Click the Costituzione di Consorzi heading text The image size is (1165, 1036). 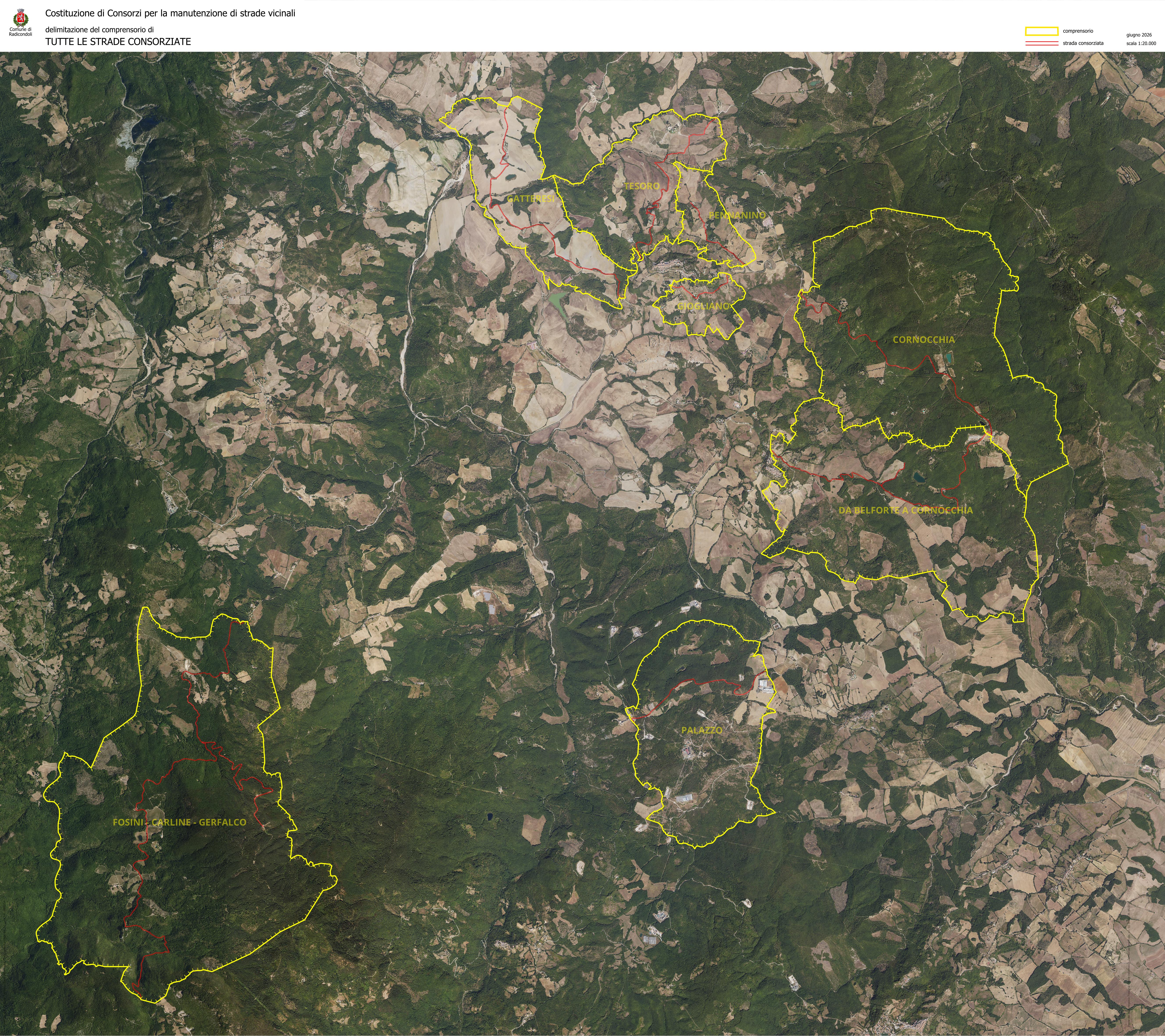coord(170,13)
